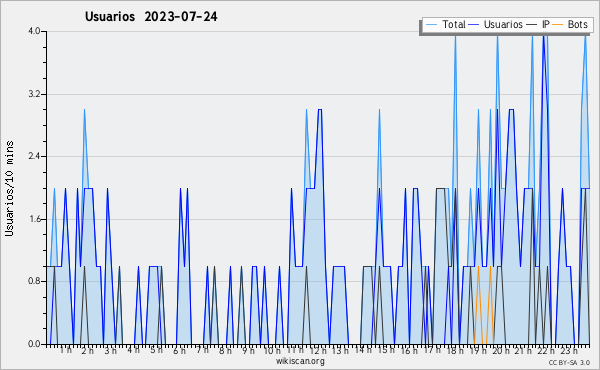This screenshot has width=600, height=370.
Task: Click the orange Bots legend line
Action: click(558, 25)
